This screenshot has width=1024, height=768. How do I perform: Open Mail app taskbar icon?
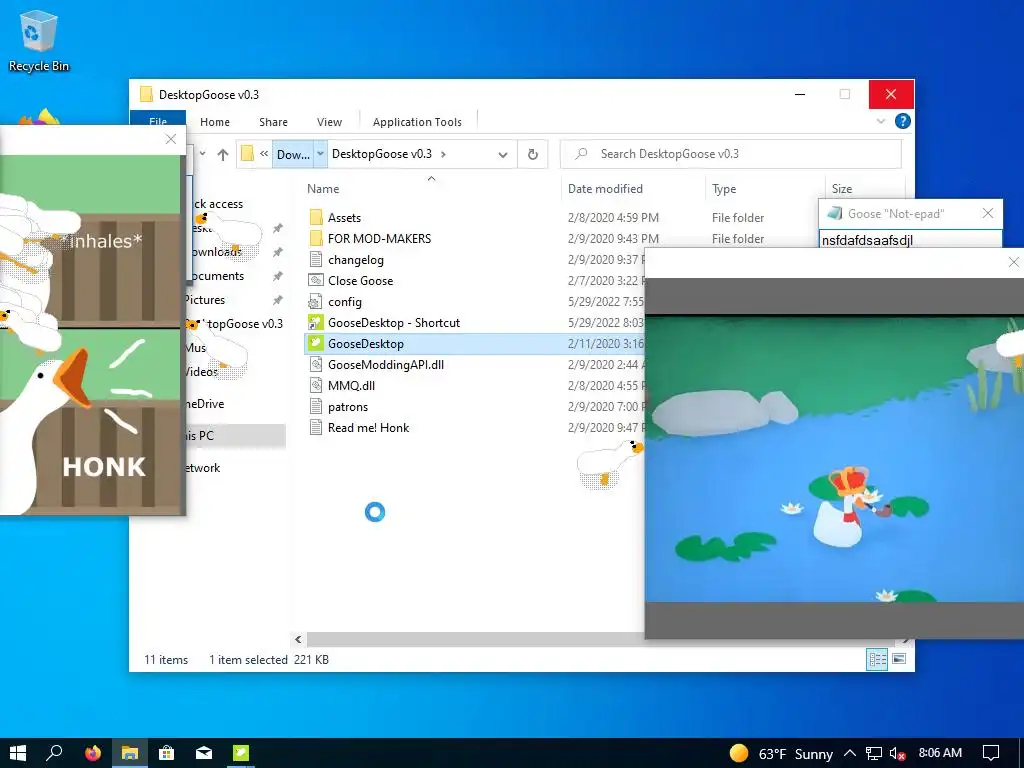204,753
